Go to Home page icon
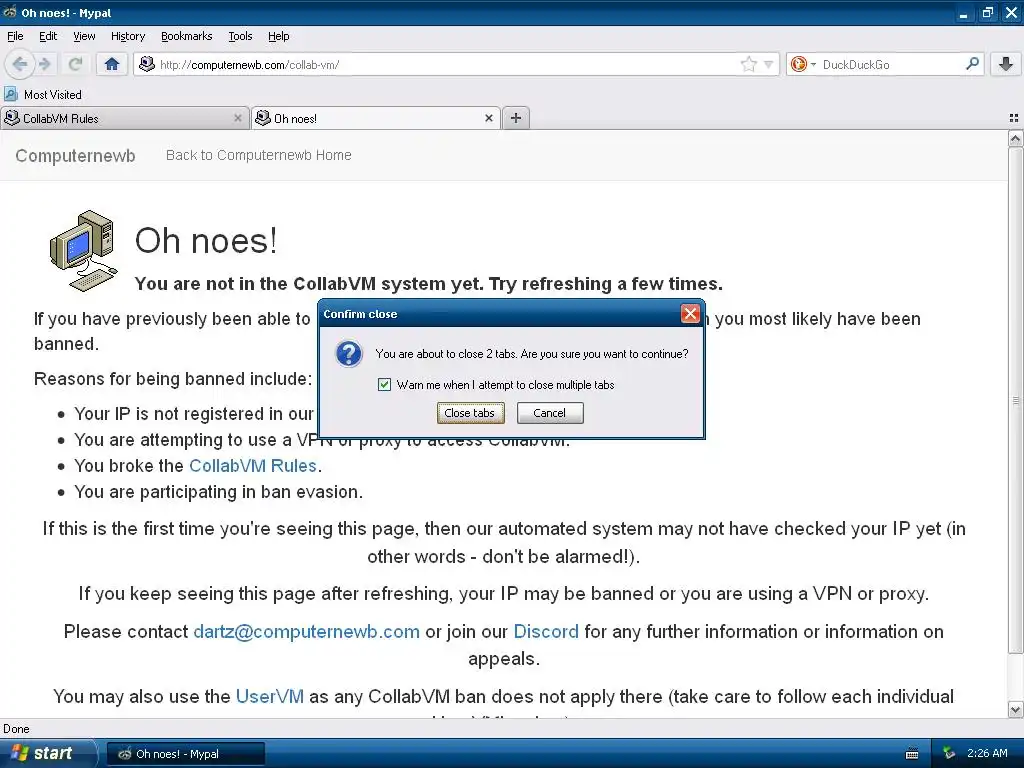This screenshot has width=1024, height=768. pyautogui.click(x=112, y=64)
